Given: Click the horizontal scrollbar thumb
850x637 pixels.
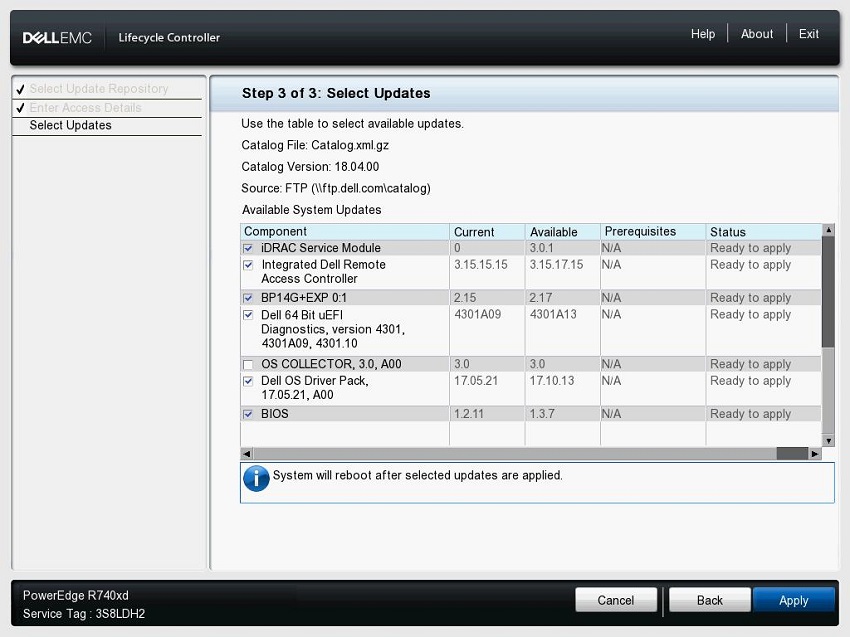Looking at the screenshot, I should coord(792,453).
